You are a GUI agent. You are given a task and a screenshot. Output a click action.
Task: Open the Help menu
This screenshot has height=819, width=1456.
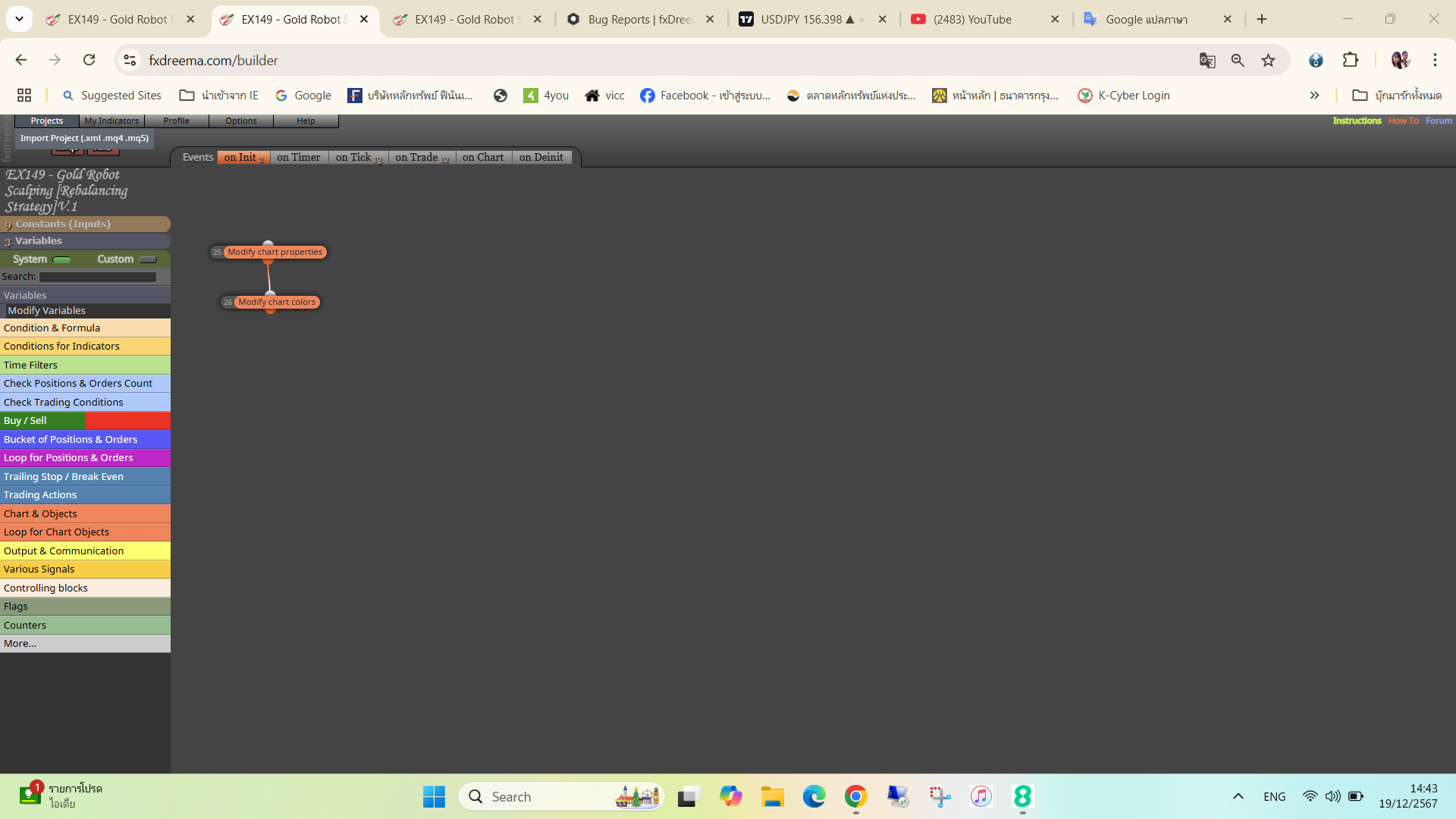click(306, 121)
